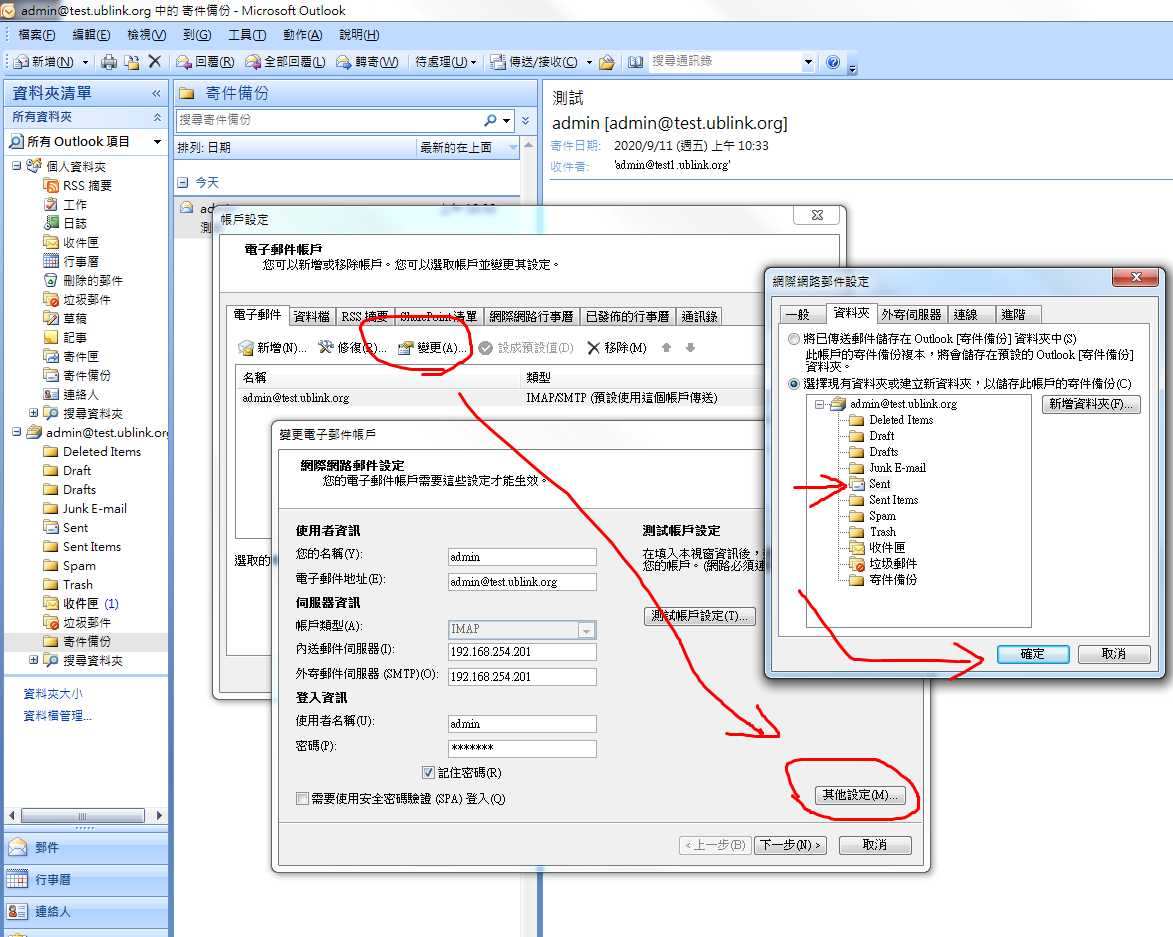Check the Remember password (記住密碼) checkbox

pyautogui.click(x=429, y=773)
